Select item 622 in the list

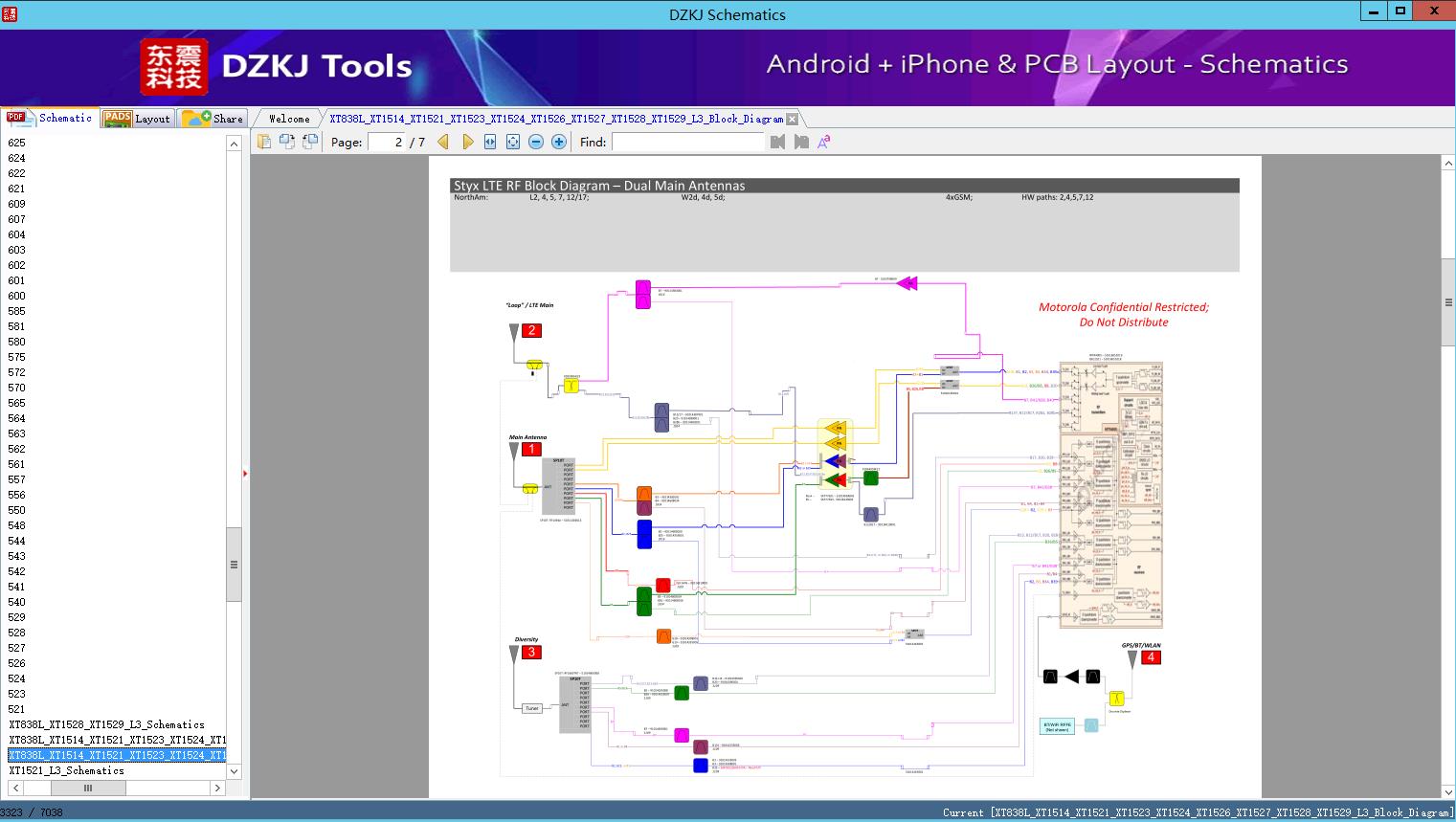[17, 173]
